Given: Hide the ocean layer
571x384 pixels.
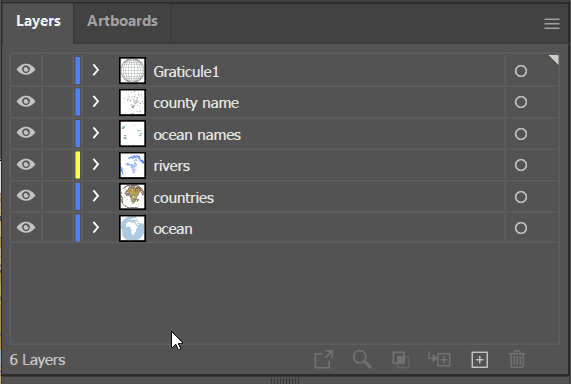Looking at the screenshot, I should coord(26,227).
